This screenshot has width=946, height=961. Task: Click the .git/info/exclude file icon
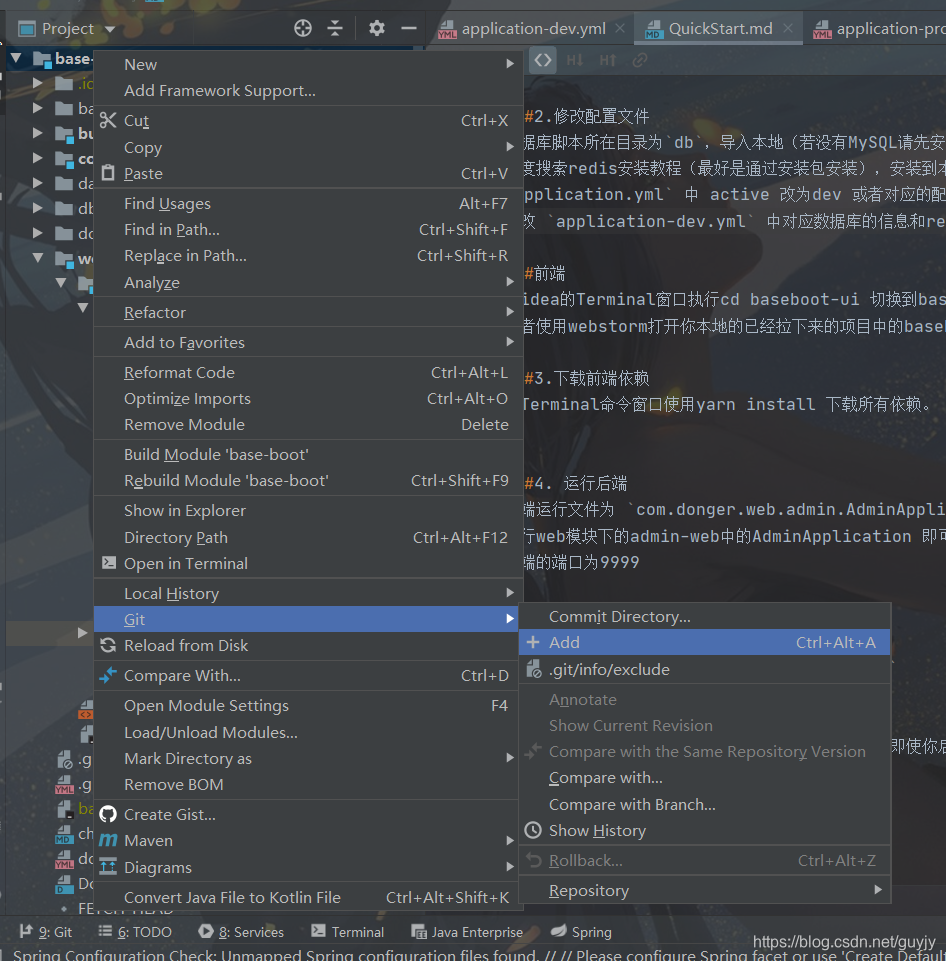pos(534,669)
